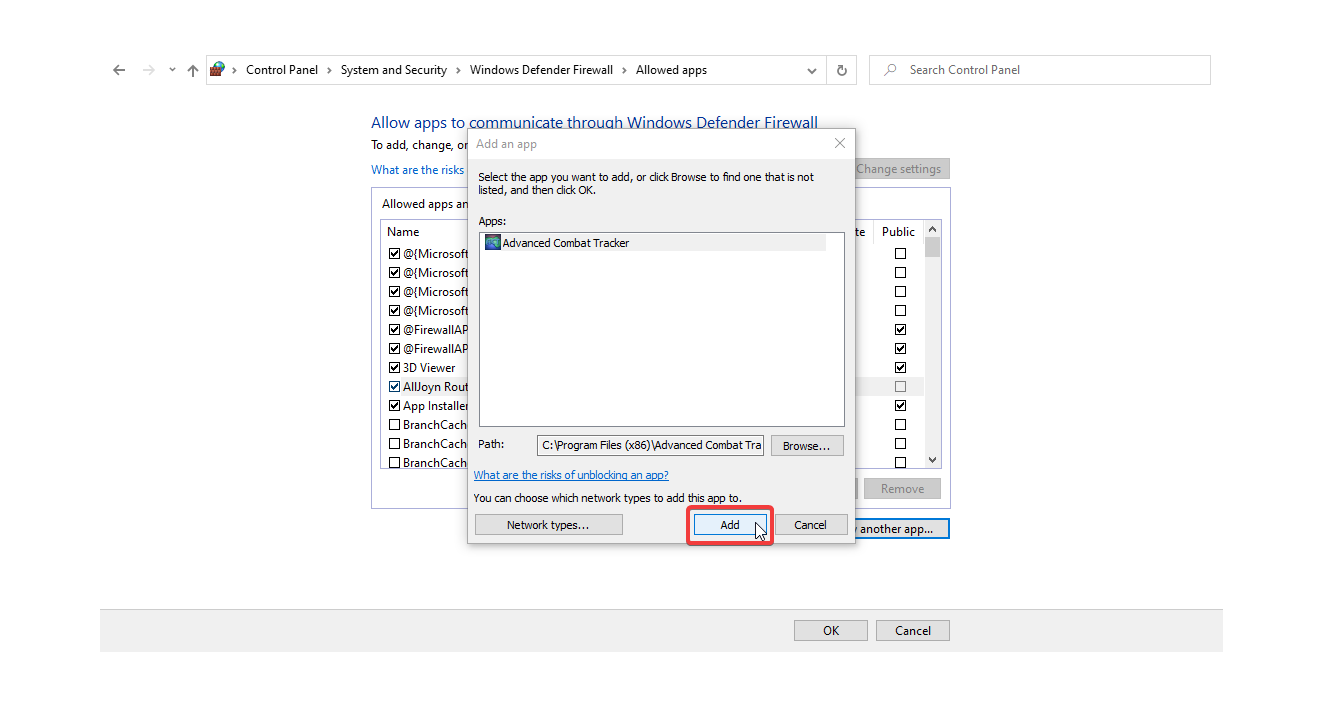This screenshot has width=1323, height=702.
Task: Close the Add an app dialog
Action: (x=840, y=144)
